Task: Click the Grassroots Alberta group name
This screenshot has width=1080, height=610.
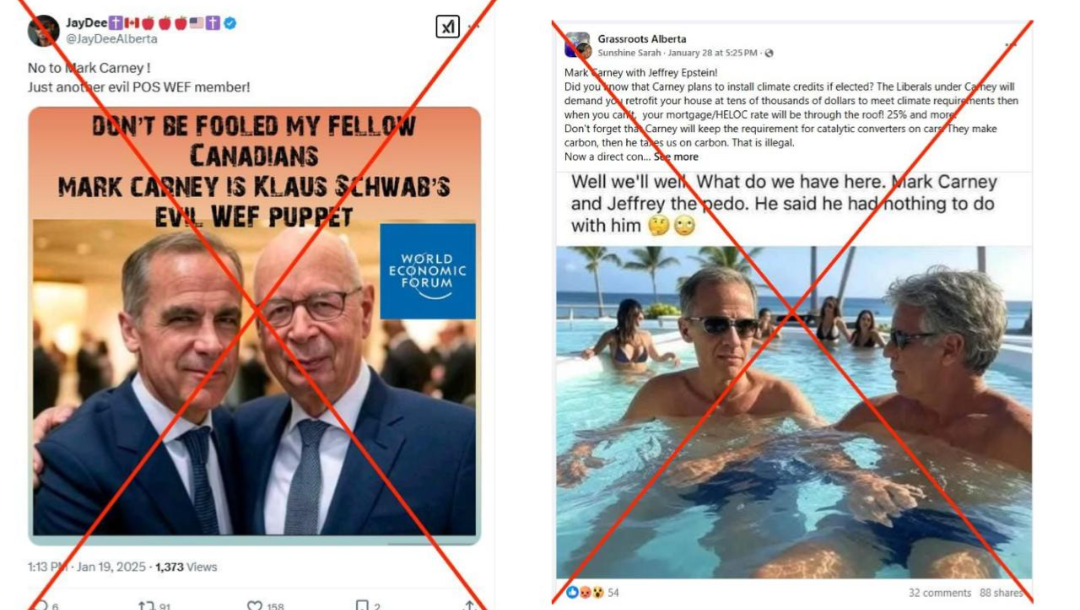Action: (642, 39)
